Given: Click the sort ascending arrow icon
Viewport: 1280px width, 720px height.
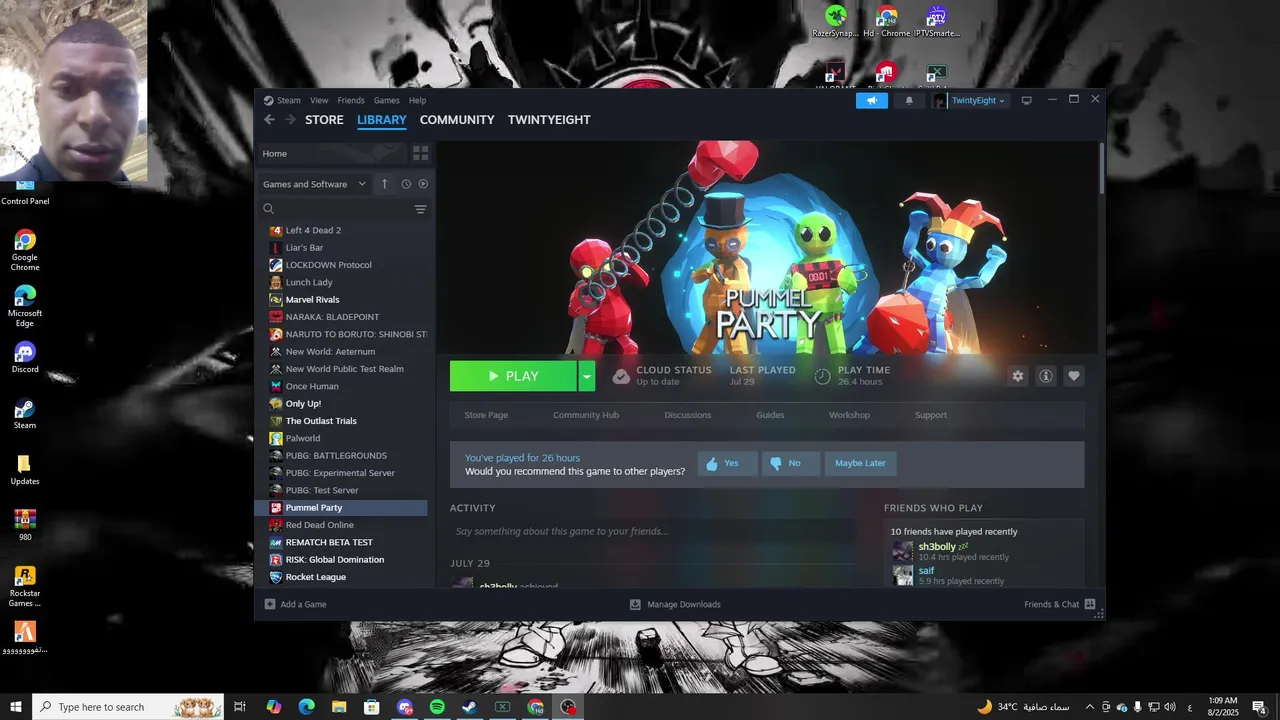Looking at the screenshot, I should click(x=384, y=184).
